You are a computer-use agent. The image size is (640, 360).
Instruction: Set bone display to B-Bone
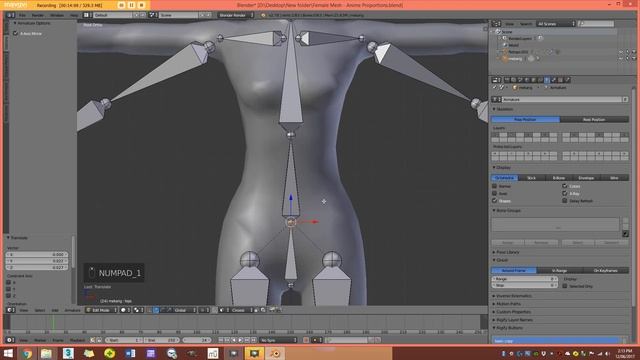[x=559, y=178]
